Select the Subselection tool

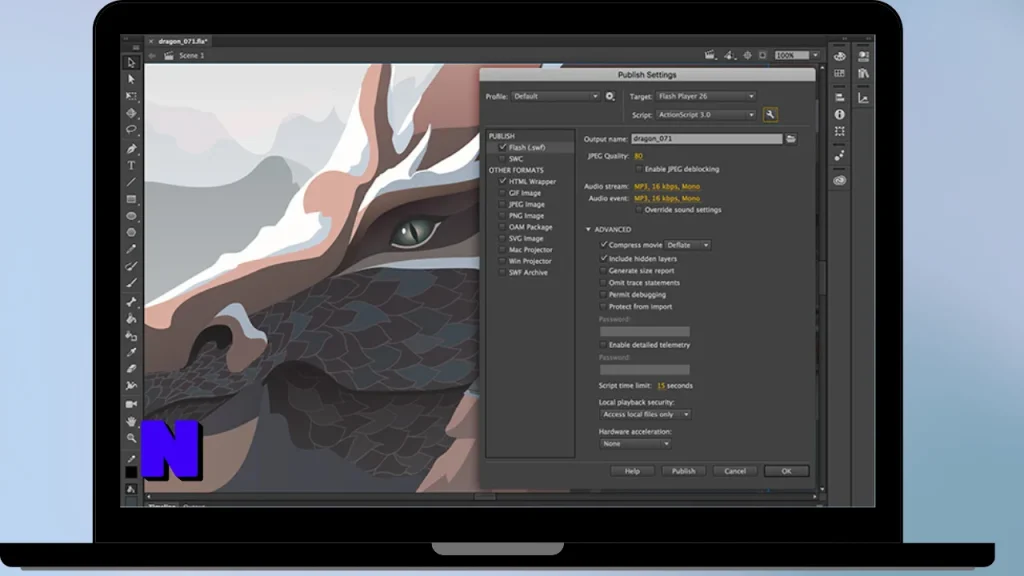(131, 79)
